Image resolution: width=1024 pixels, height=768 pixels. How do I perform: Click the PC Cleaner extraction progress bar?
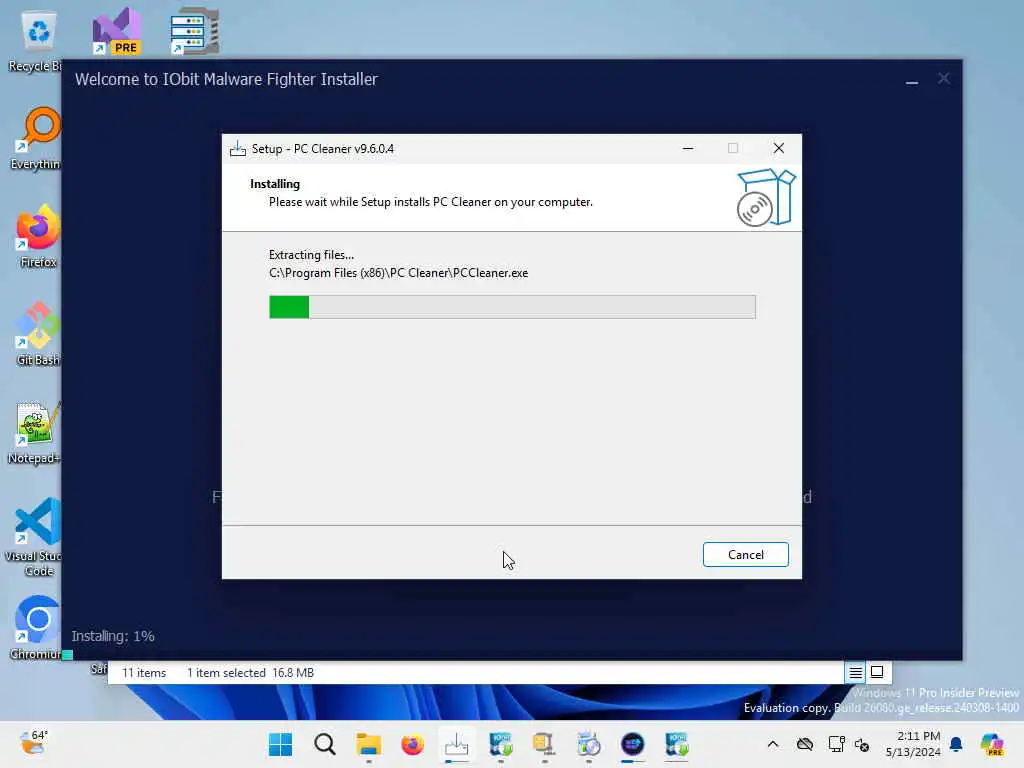coord(512,307)
